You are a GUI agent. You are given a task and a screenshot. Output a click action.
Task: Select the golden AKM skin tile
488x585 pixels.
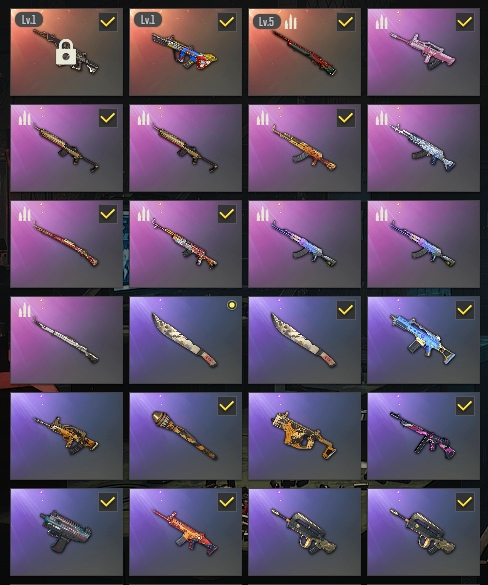coord(304,148)
